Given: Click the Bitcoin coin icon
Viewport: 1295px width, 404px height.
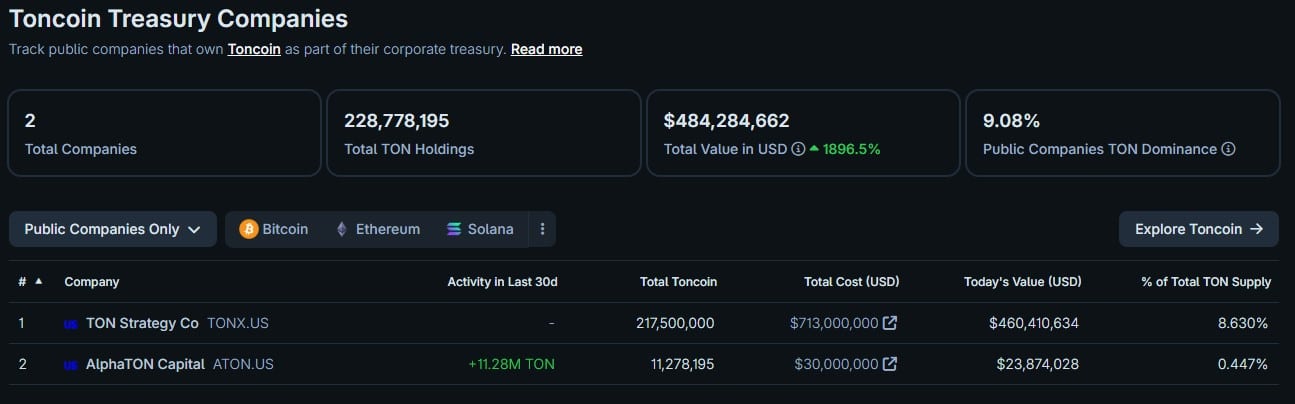Looking at the screenshot, I should pyautogui.click(x=249, y=229).
